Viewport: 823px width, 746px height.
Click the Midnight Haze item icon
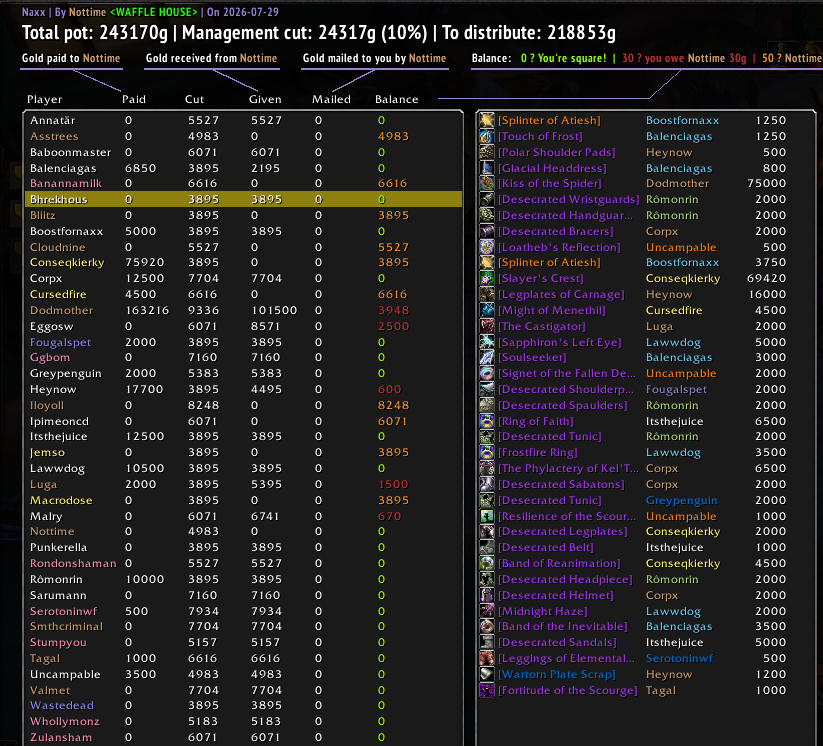click(487, 611)
